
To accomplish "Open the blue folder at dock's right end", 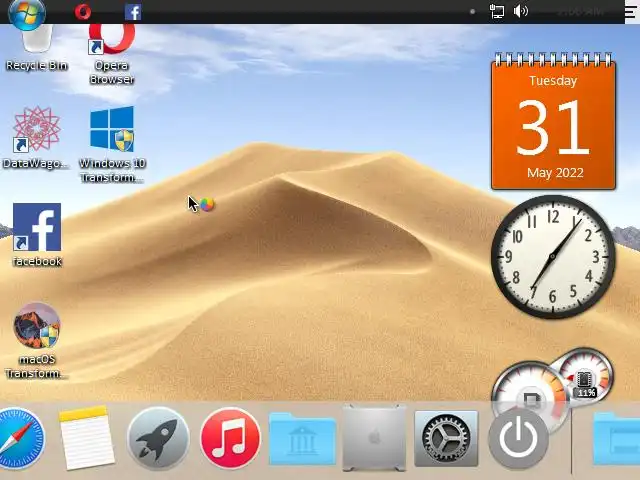I will [616, 439].
